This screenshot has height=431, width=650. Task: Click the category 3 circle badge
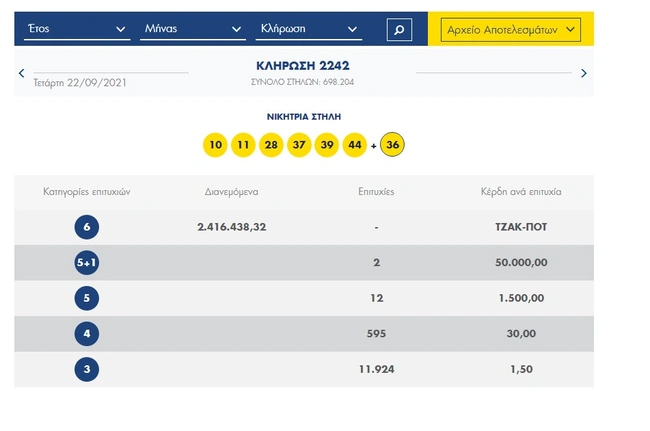[87, 370]
